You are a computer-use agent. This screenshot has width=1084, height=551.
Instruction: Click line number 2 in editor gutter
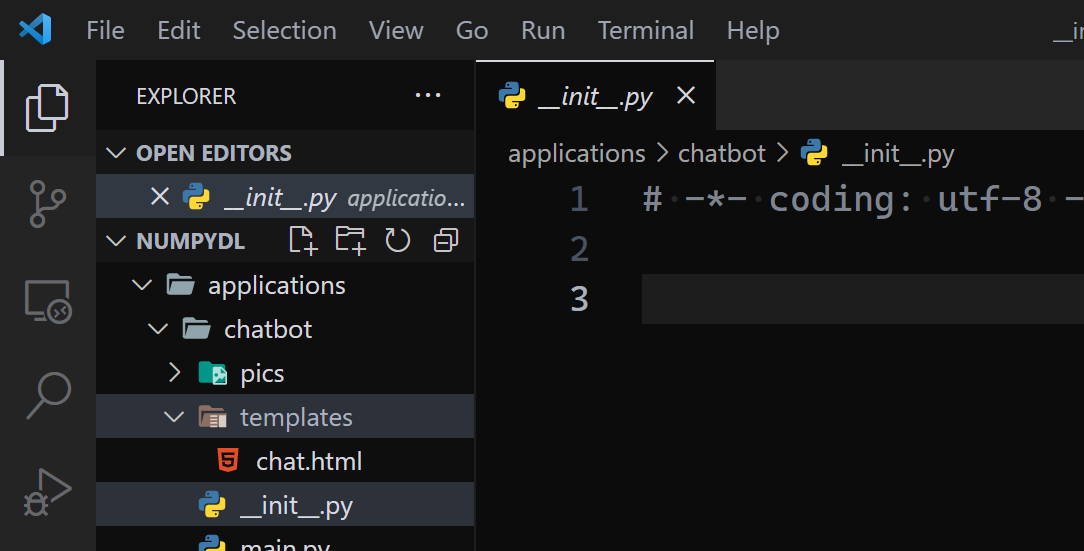(579, 249)
